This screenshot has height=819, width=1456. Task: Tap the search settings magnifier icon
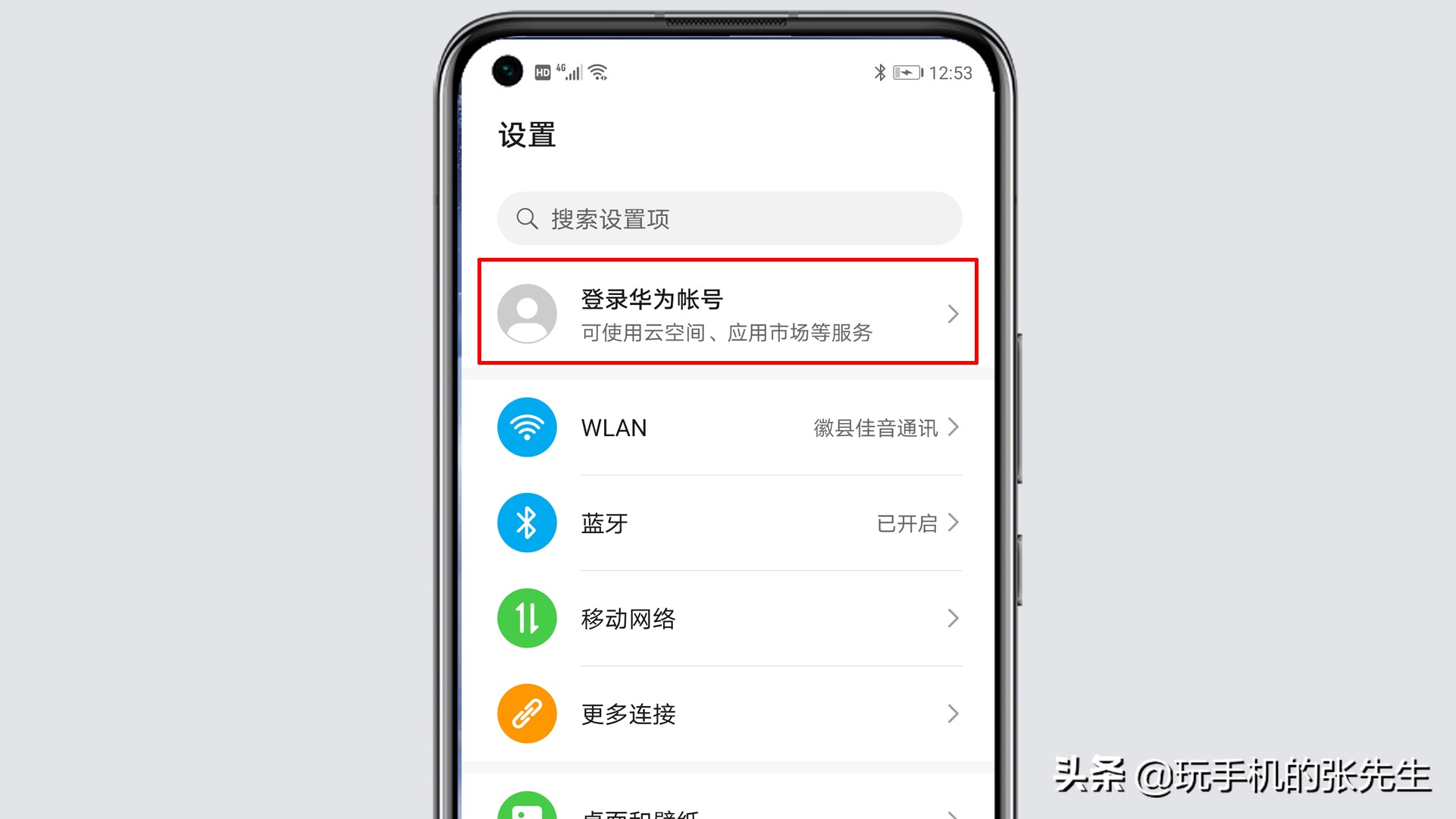pyautogui.click(x=525, y=218)
